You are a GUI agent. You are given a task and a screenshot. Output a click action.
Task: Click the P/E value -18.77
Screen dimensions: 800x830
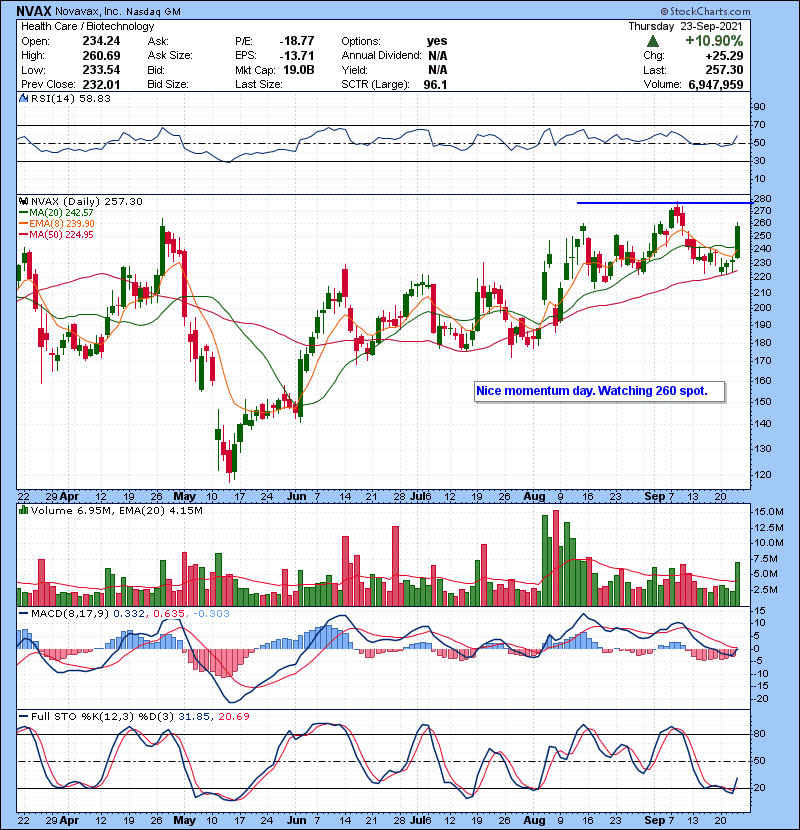(x=297, y=41)
